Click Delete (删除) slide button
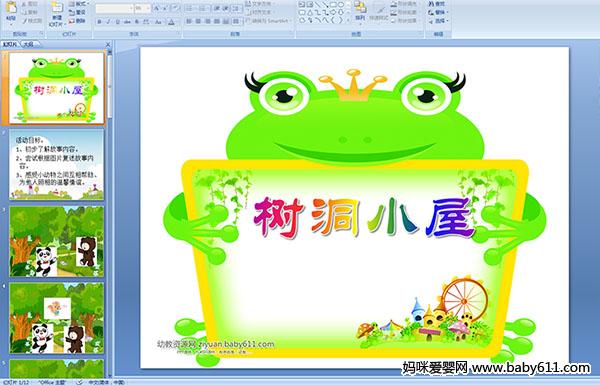Viewport: 600px width, 385px height. [x=77, y=21]
